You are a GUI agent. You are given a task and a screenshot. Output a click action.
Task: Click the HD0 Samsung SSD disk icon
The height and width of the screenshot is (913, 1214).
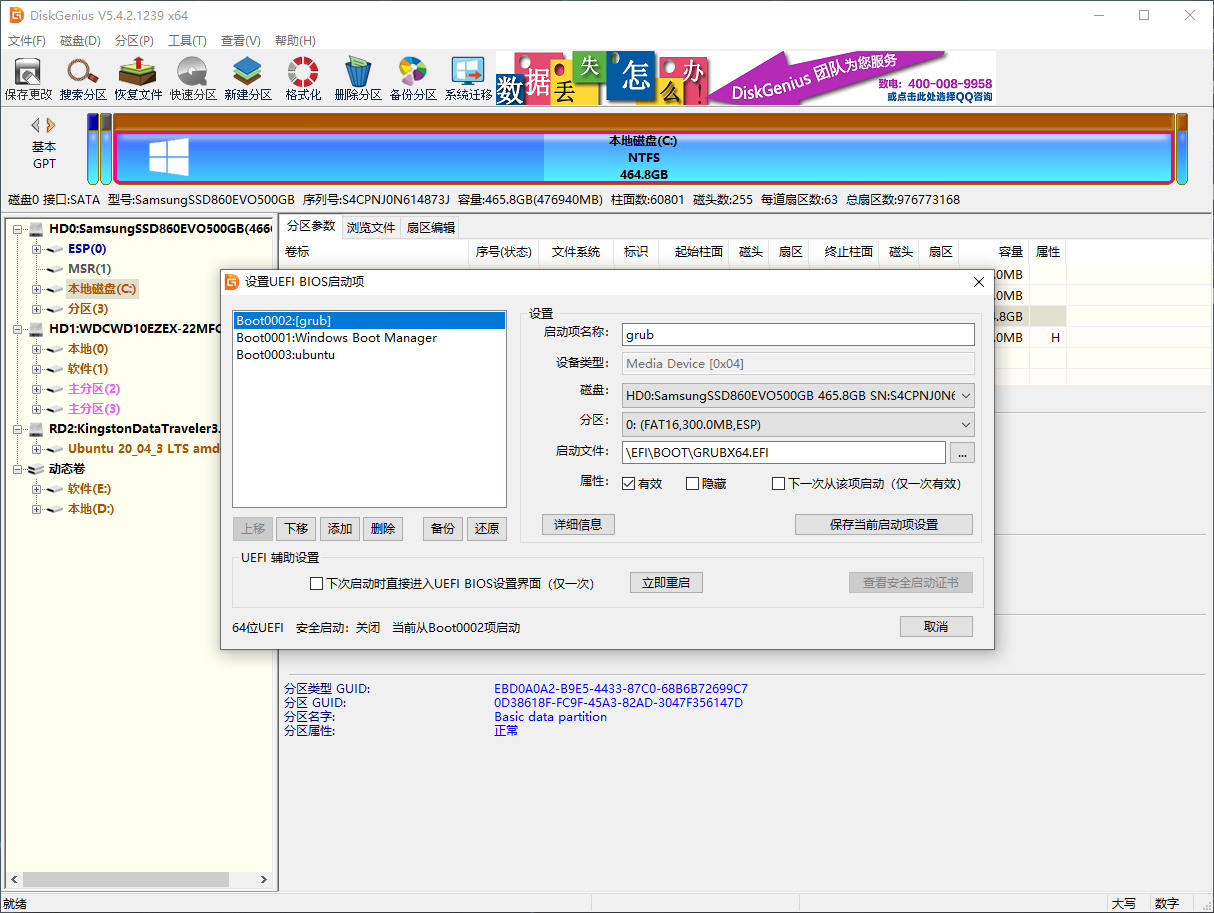36,229
